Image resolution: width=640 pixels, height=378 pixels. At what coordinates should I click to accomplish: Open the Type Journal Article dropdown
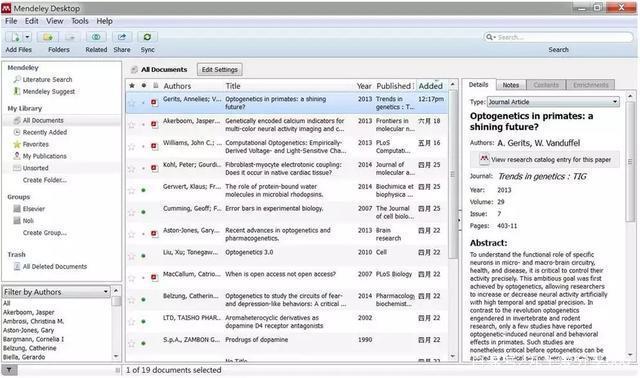(553, 102)
